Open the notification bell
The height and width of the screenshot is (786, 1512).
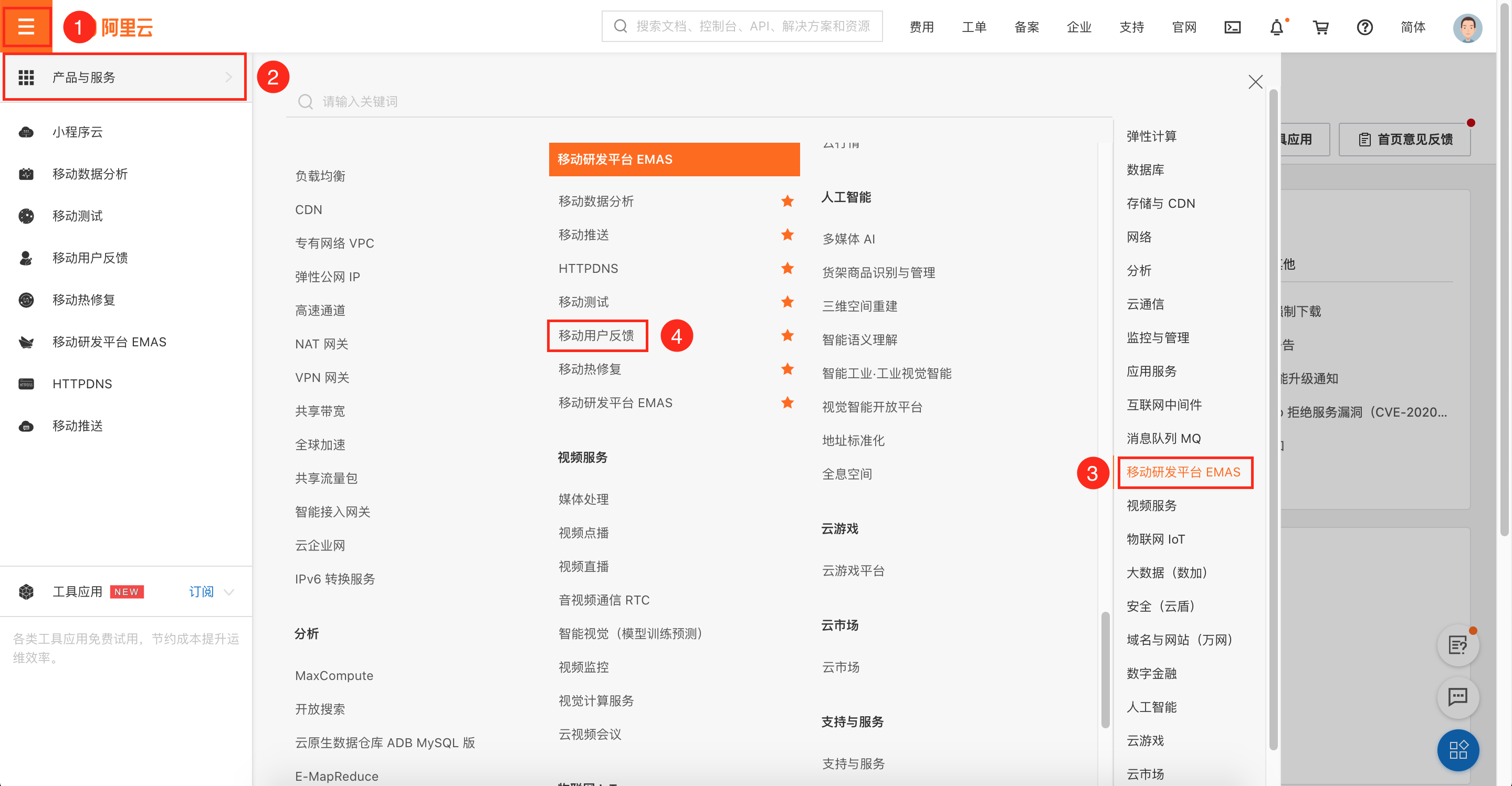[1276, 27]
